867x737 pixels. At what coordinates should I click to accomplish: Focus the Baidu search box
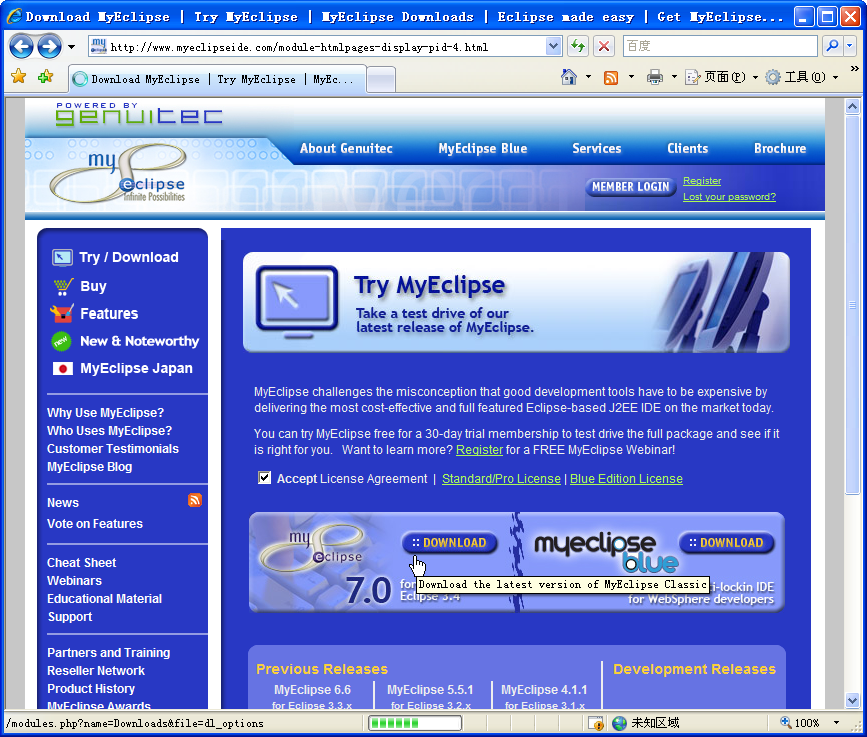[720, 46]
